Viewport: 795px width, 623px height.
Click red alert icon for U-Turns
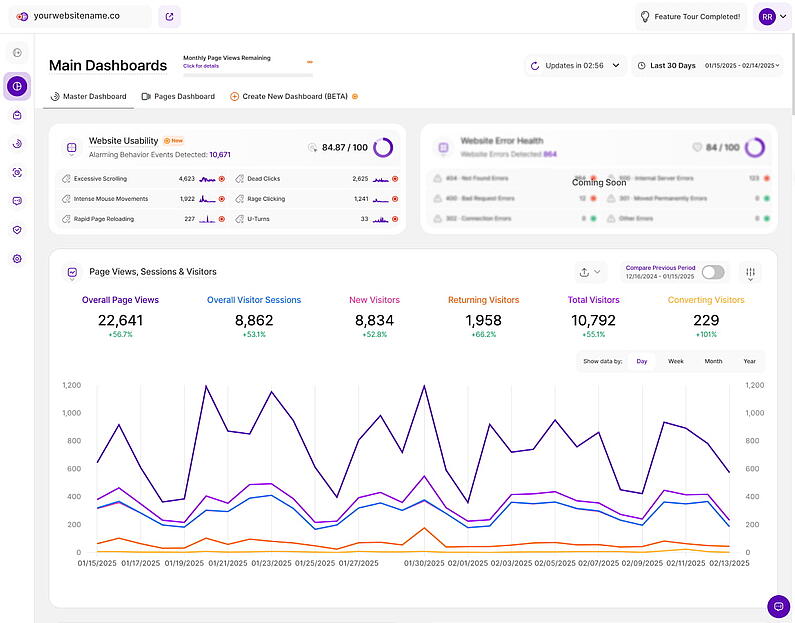395,219
